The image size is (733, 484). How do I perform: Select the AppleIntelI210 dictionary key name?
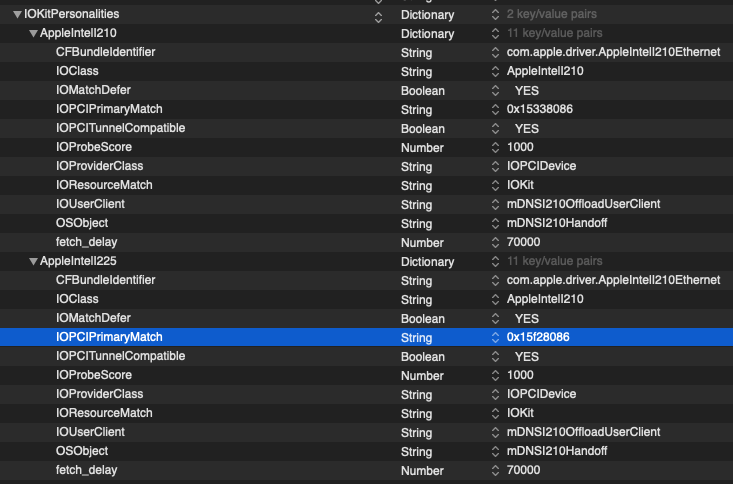click(78, 34)
